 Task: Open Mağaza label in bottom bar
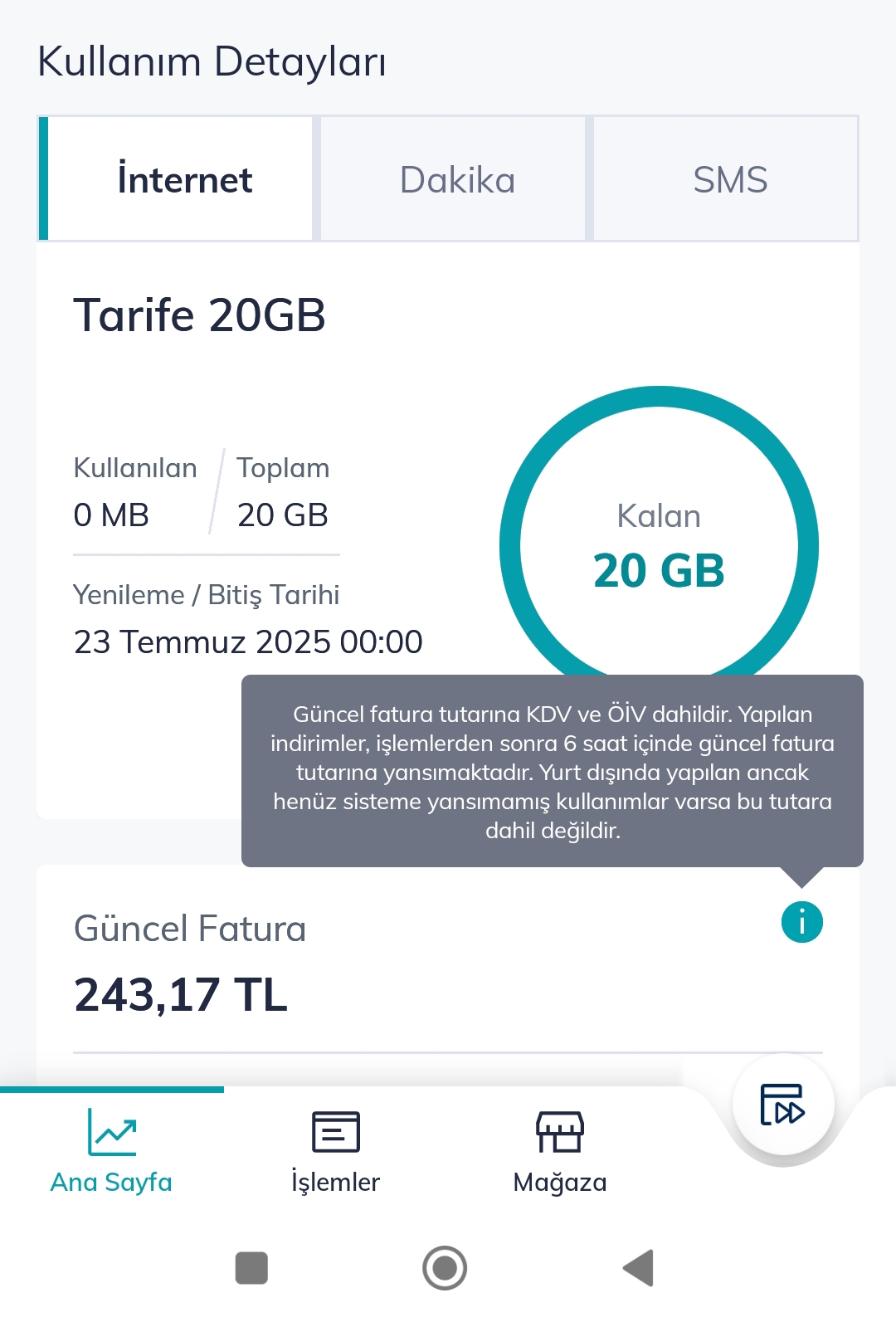(560, 1182)
